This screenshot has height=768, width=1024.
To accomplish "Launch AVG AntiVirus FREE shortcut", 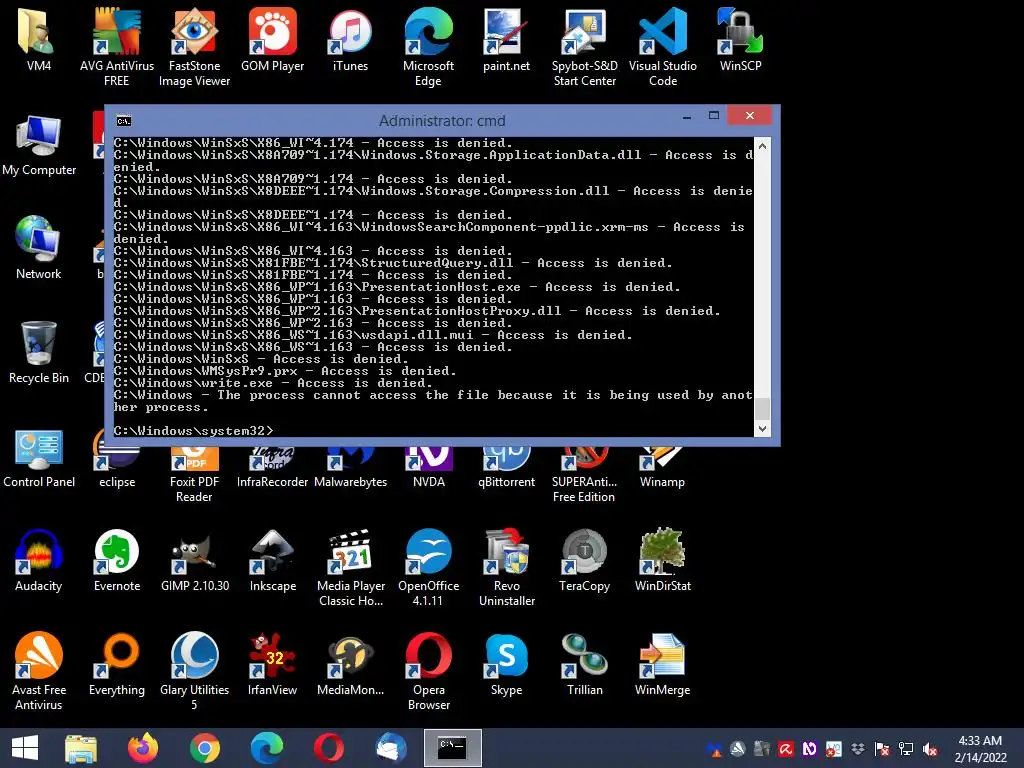I will pos(116,46).
